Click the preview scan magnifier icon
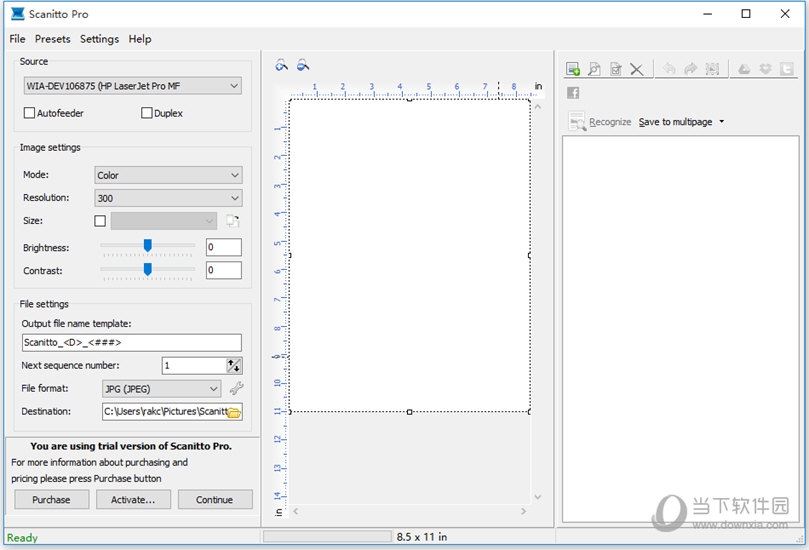 (x=594, y=69)
